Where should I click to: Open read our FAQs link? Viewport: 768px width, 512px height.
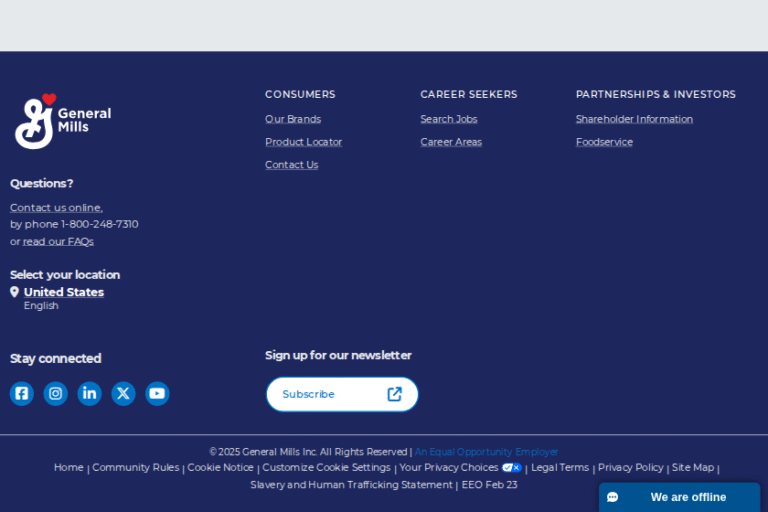pos(58,241)
